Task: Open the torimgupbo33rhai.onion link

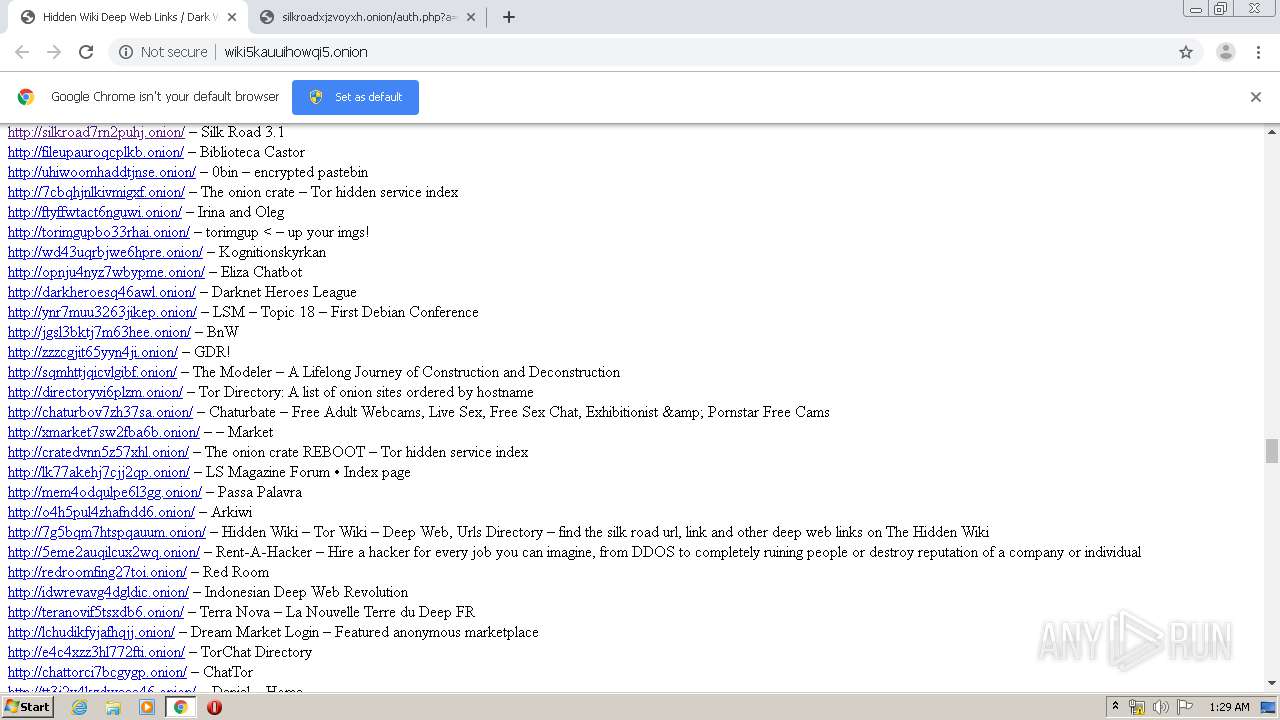Action: pos(99,232)
